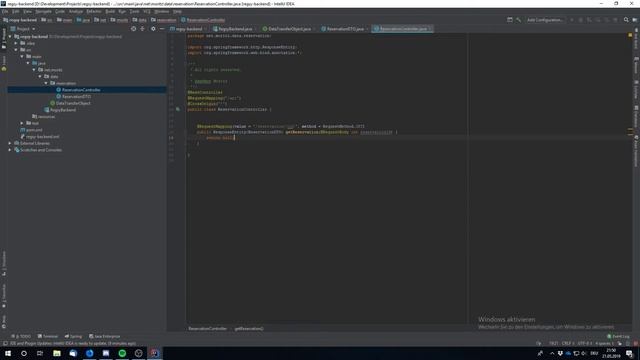
Task: Open Task View on the taskbar
Action: pos(40,353)
